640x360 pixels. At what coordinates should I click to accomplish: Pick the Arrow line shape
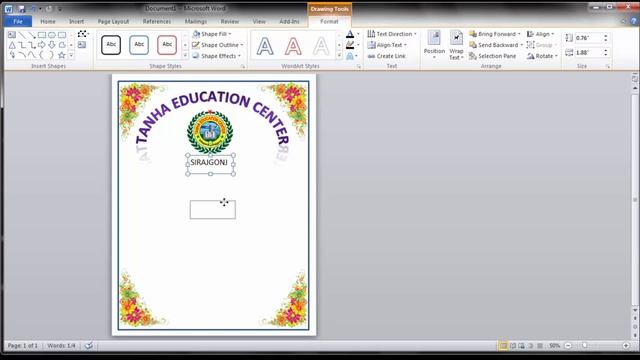pyautogui.click(x=32, y=35)
